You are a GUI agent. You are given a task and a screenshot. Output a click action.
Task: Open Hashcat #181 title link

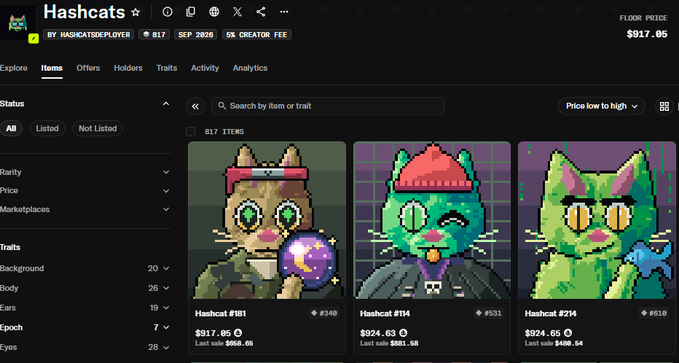(x=220, y=313)
